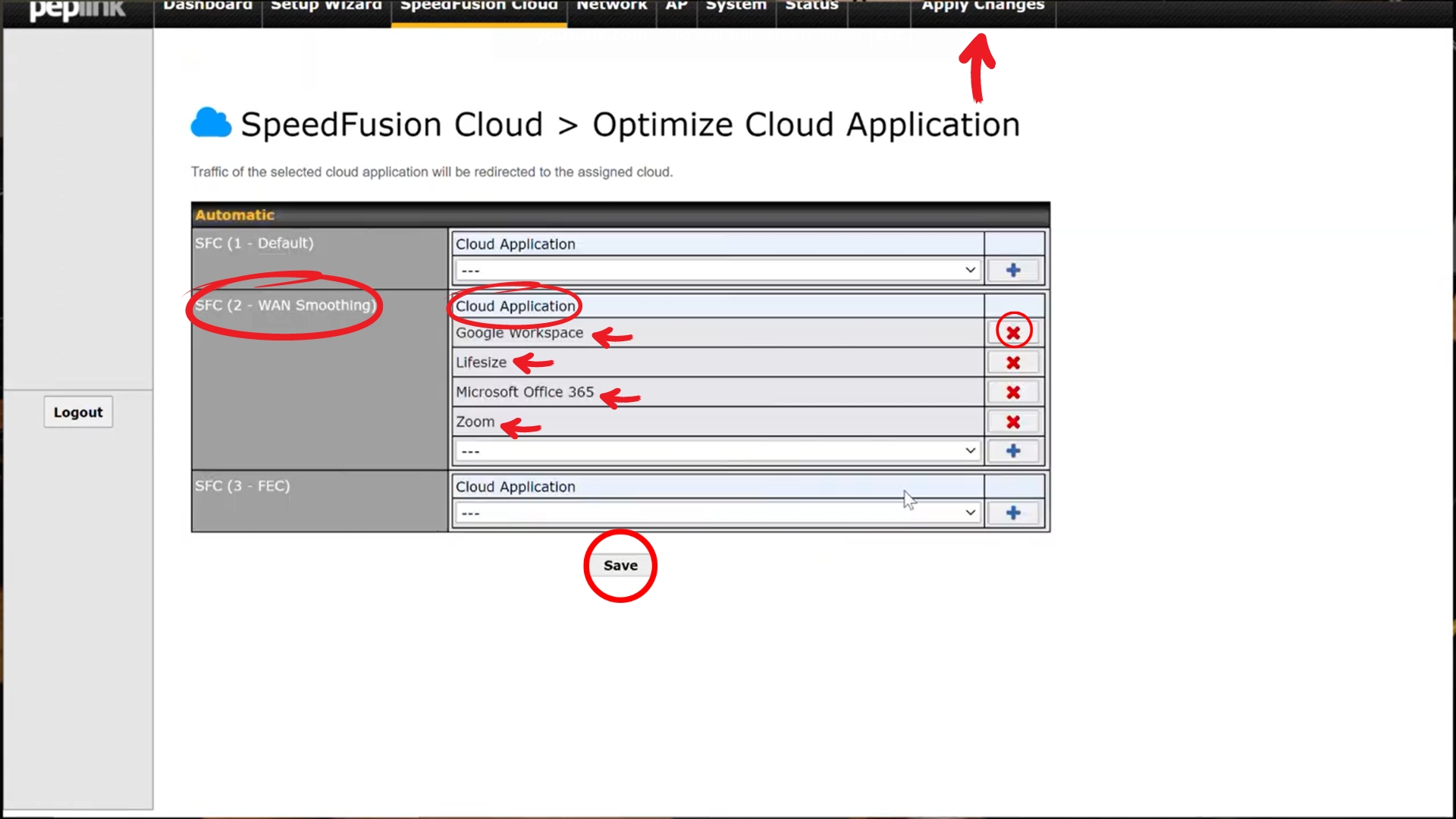Switch to the Status tab
The height and width of the screenshot is (819, 1456).
[811, 8]
